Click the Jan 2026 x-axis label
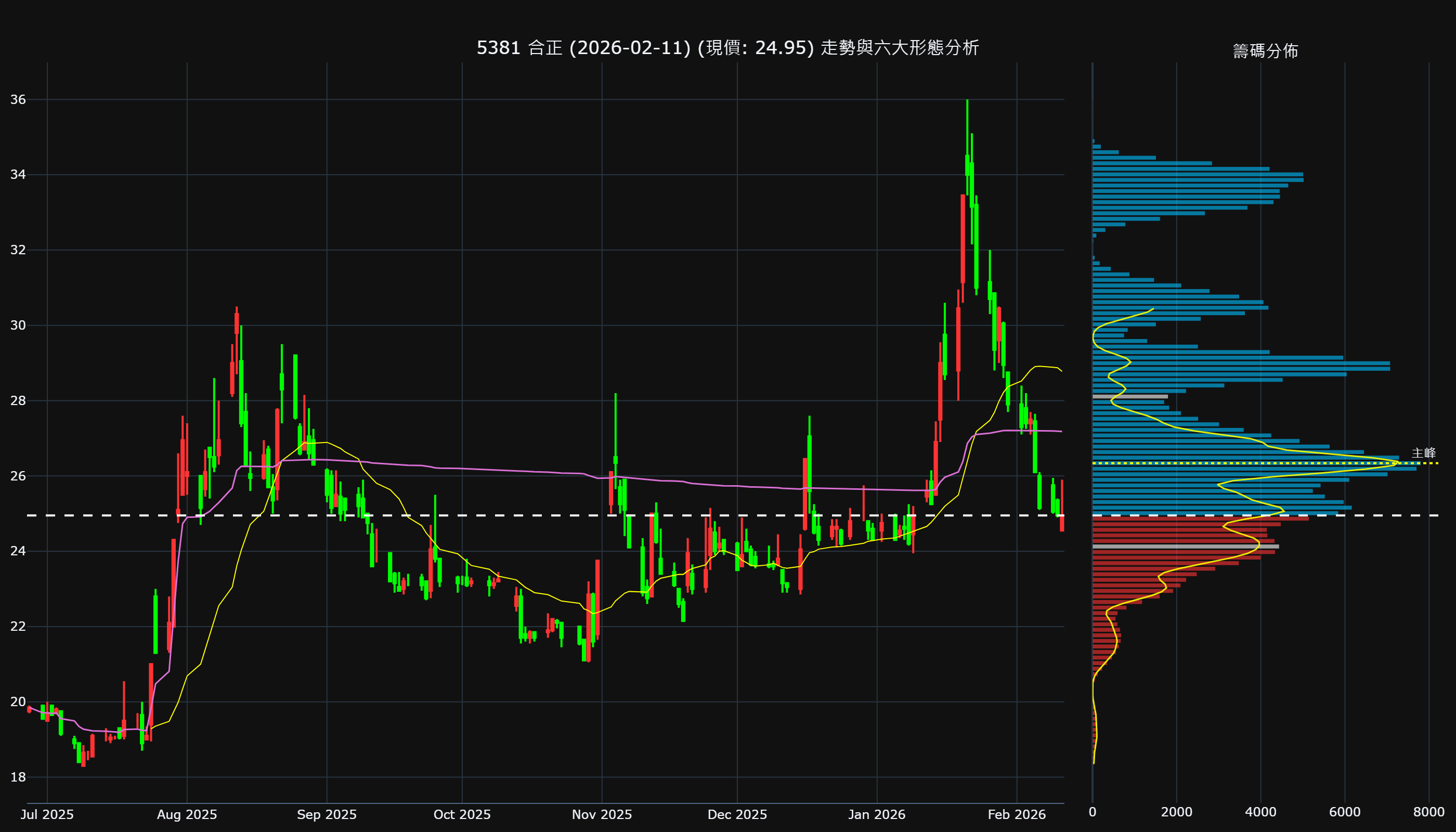The image size is (1456, 832). pos(877,814)
